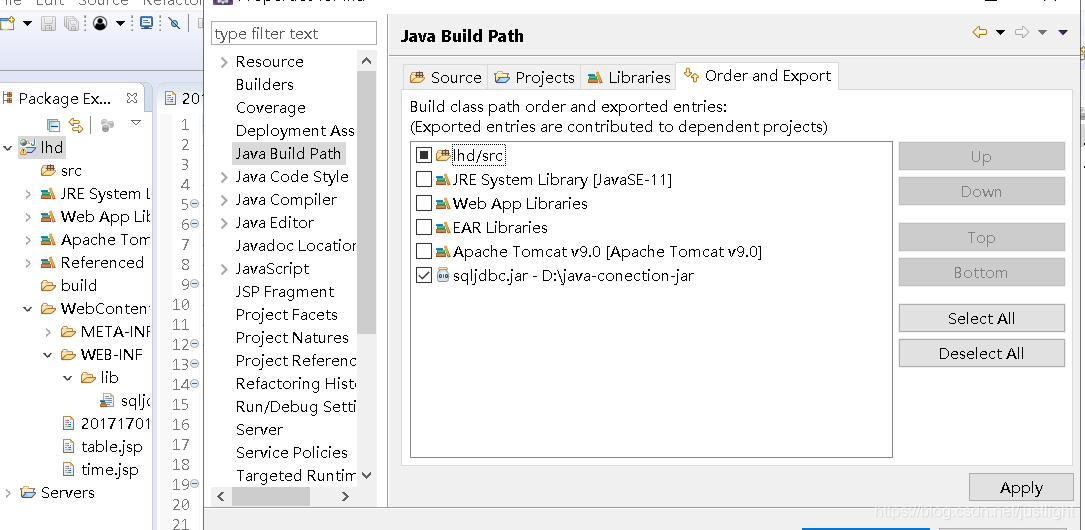This screenshot has height=530, width=1085.
Task: Switch to the Libraries tab
Action: click(x=628, y=77)
